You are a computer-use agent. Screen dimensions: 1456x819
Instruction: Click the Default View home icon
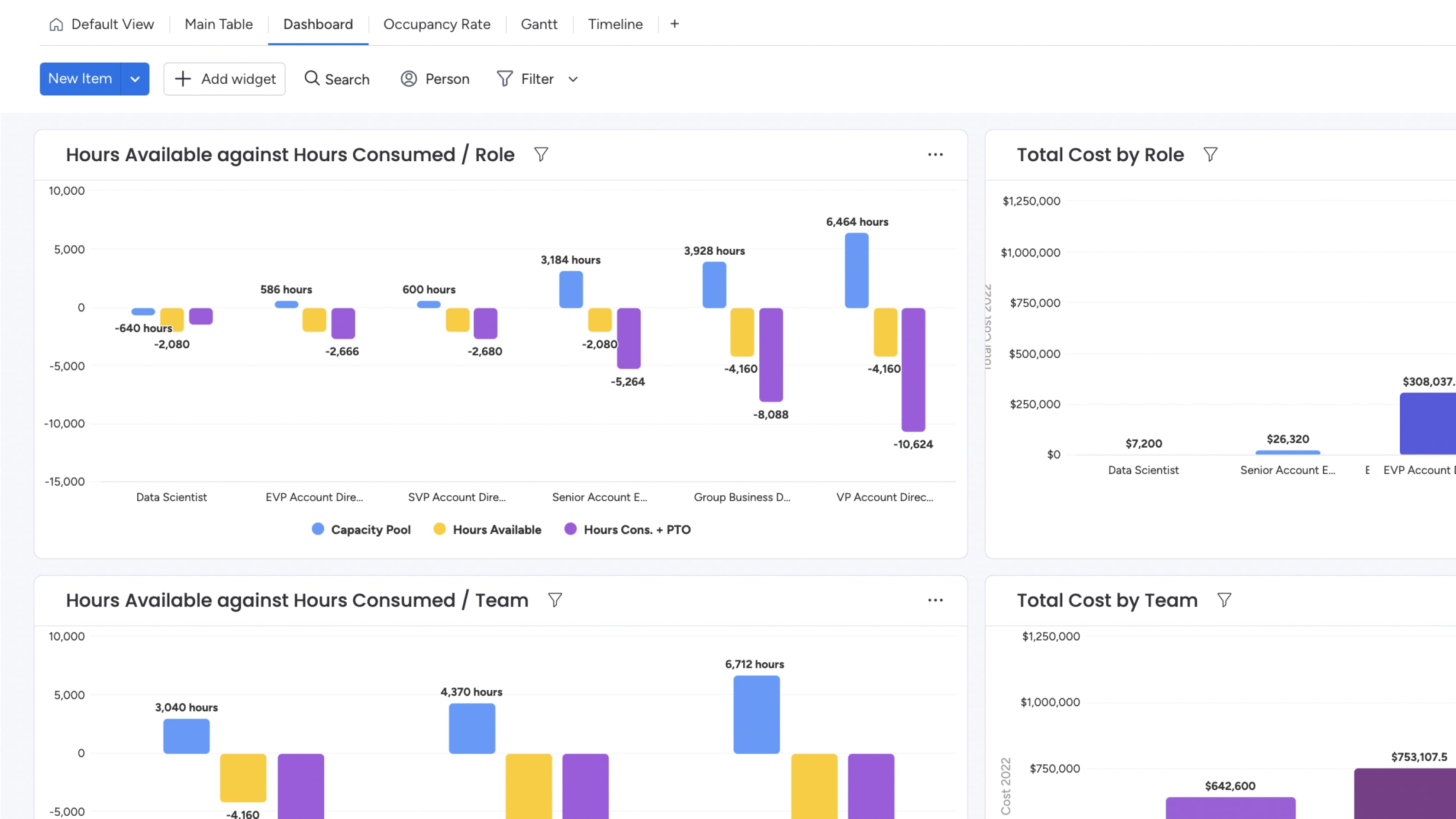(56, 24)
